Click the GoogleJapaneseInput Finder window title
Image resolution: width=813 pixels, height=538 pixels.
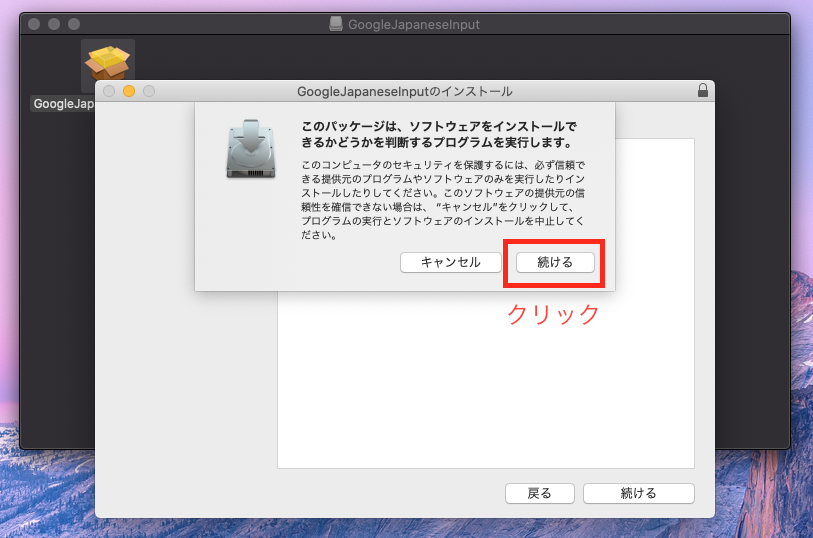click(x=414, y=24)
